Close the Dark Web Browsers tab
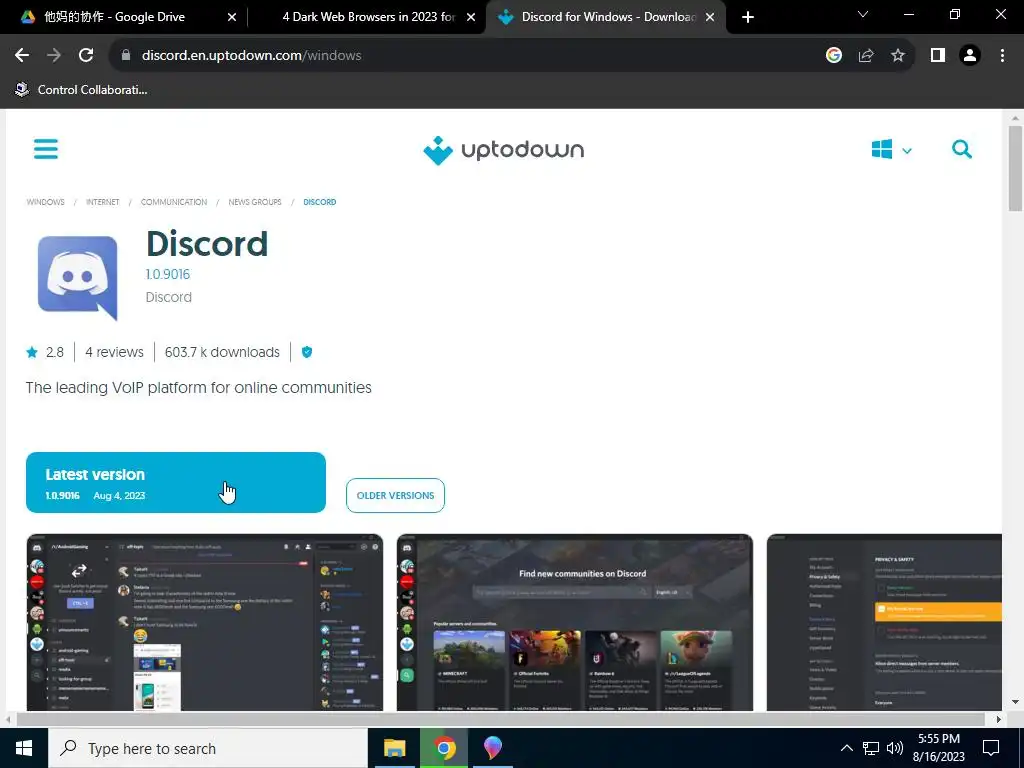Screen dimensions: 1024x768 coord(471,18)
